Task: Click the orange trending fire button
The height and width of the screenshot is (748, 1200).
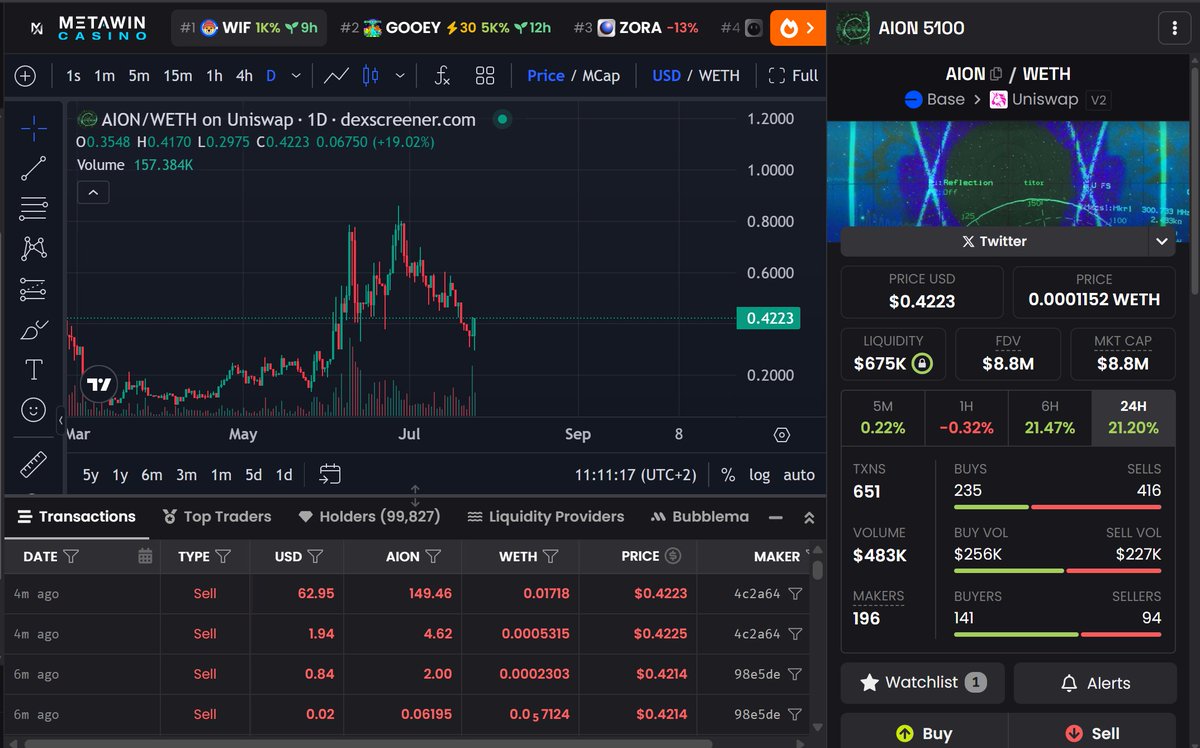Action: point(797,28)
